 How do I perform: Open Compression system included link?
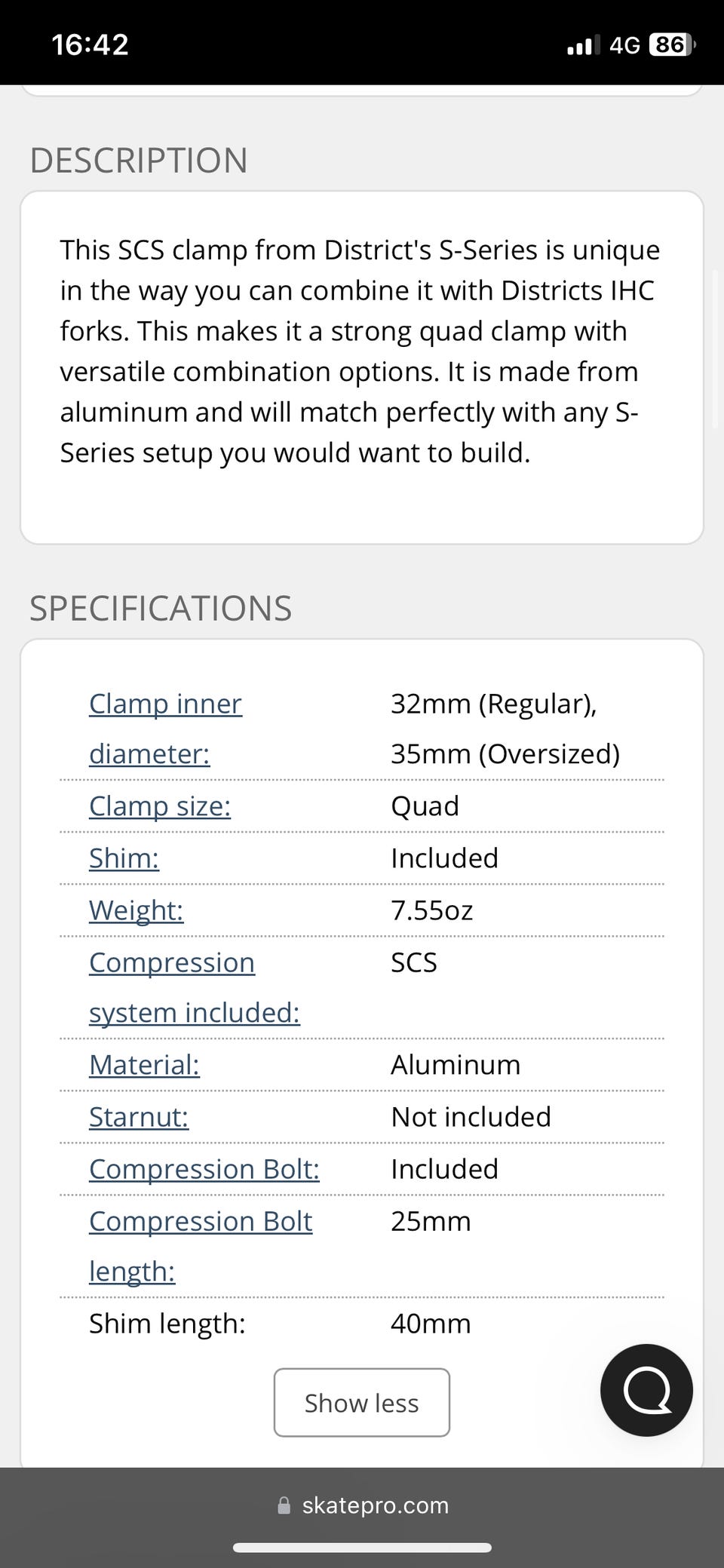click(195, 987)
